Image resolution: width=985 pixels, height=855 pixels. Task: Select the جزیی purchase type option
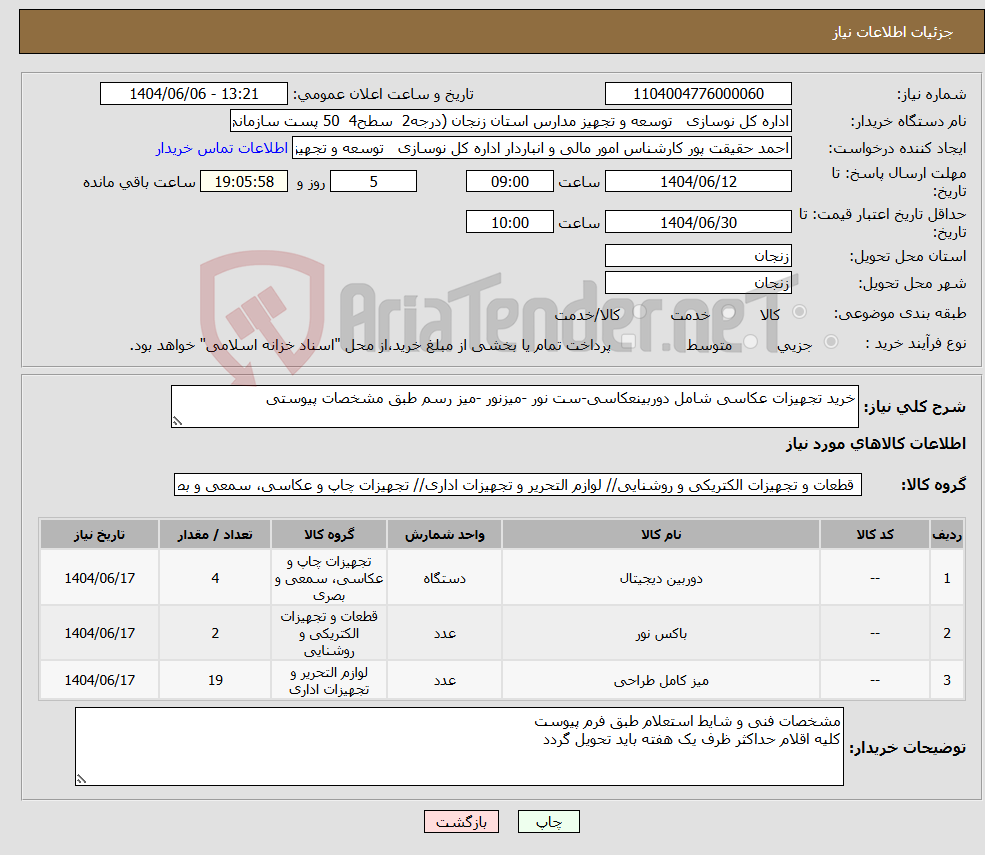[830, 341]
